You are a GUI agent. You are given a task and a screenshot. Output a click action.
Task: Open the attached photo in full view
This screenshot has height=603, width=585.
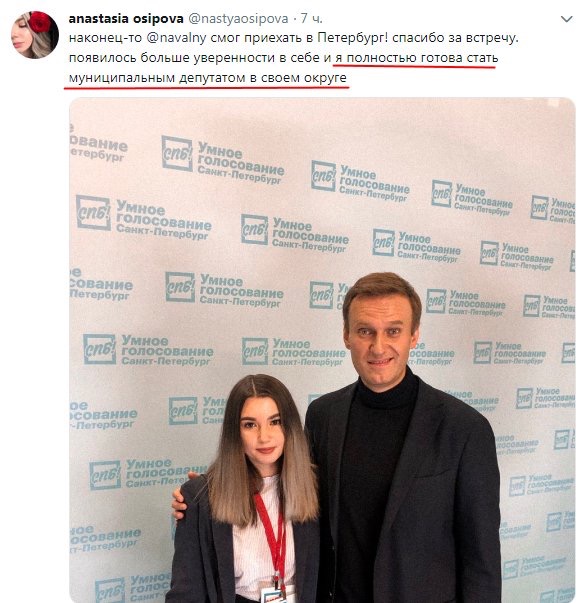point(322,350)
